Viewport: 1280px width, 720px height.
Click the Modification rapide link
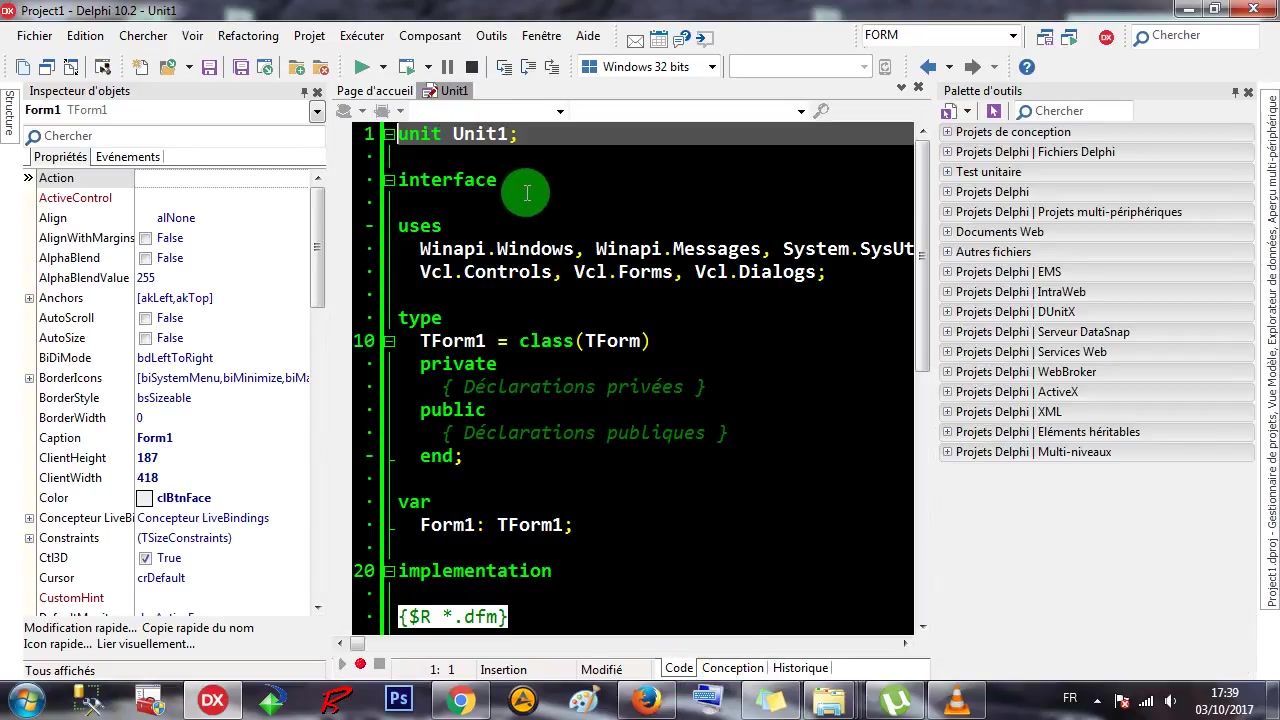tap(80, 628)
